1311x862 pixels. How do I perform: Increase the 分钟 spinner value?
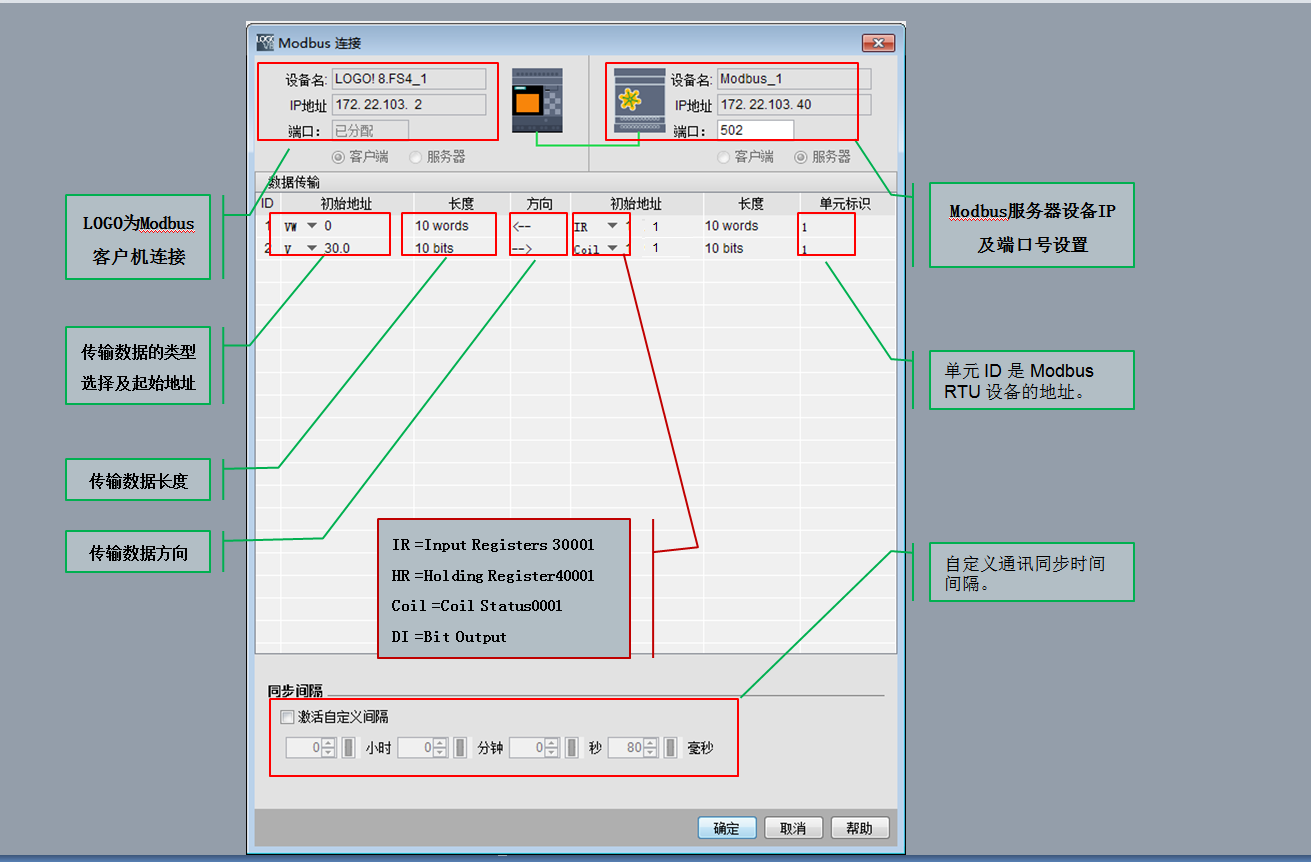pyautogui.click(x=440, y=743)
